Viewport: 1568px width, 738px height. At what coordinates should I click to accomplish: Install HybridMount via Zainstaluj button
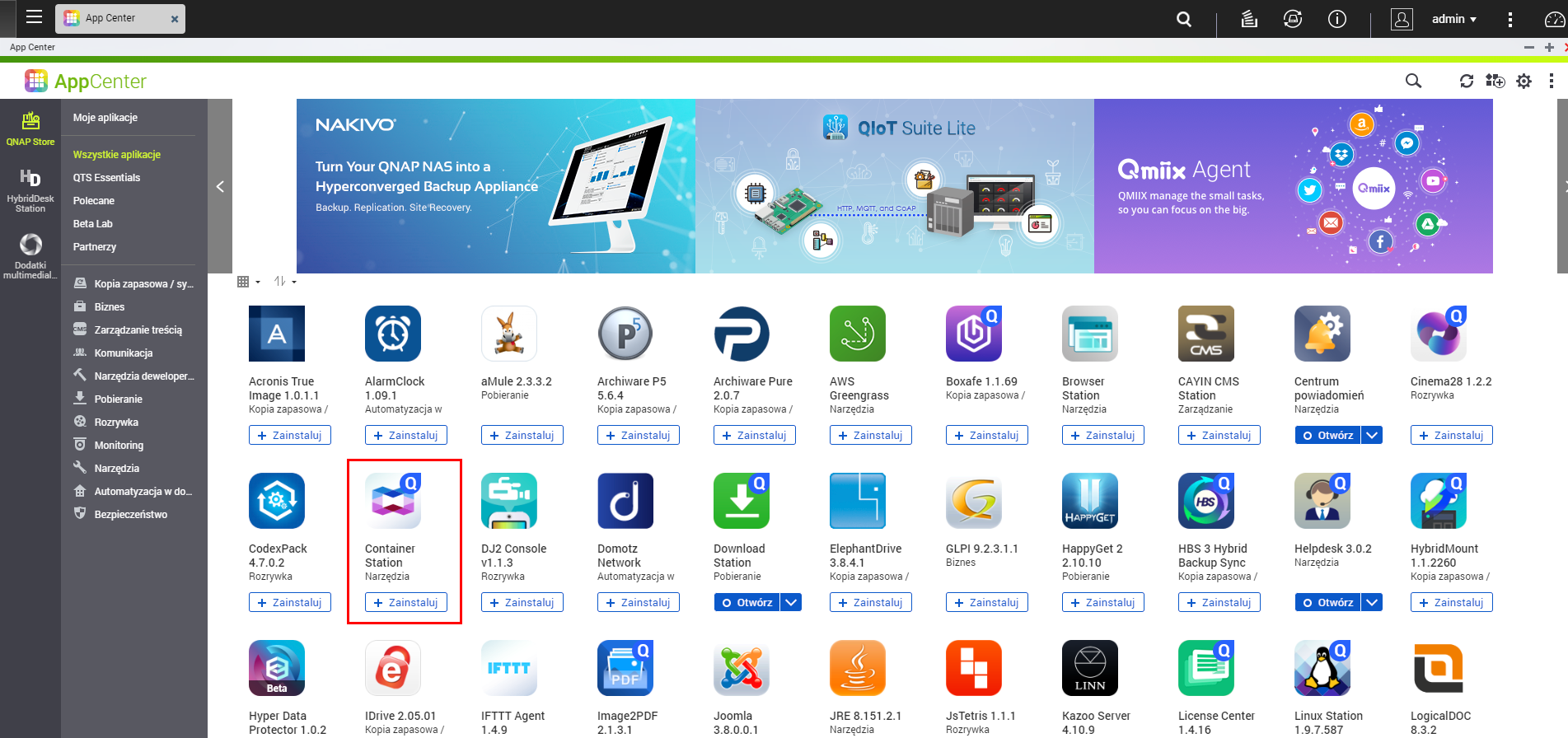[x=1452, y=602]
